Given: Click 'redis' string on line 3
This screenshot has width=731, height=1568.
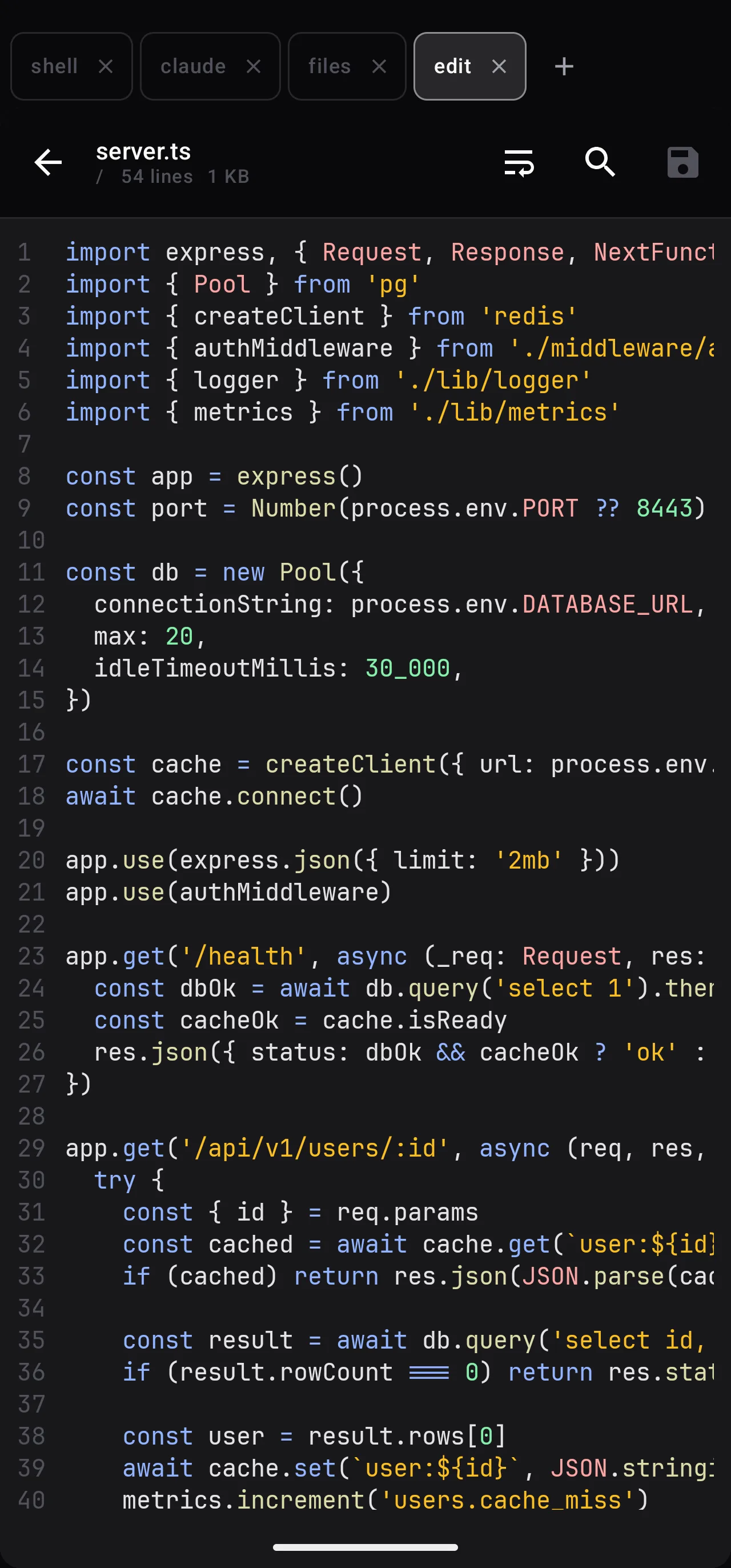Looking at the screenshot, I should [529, 317].
